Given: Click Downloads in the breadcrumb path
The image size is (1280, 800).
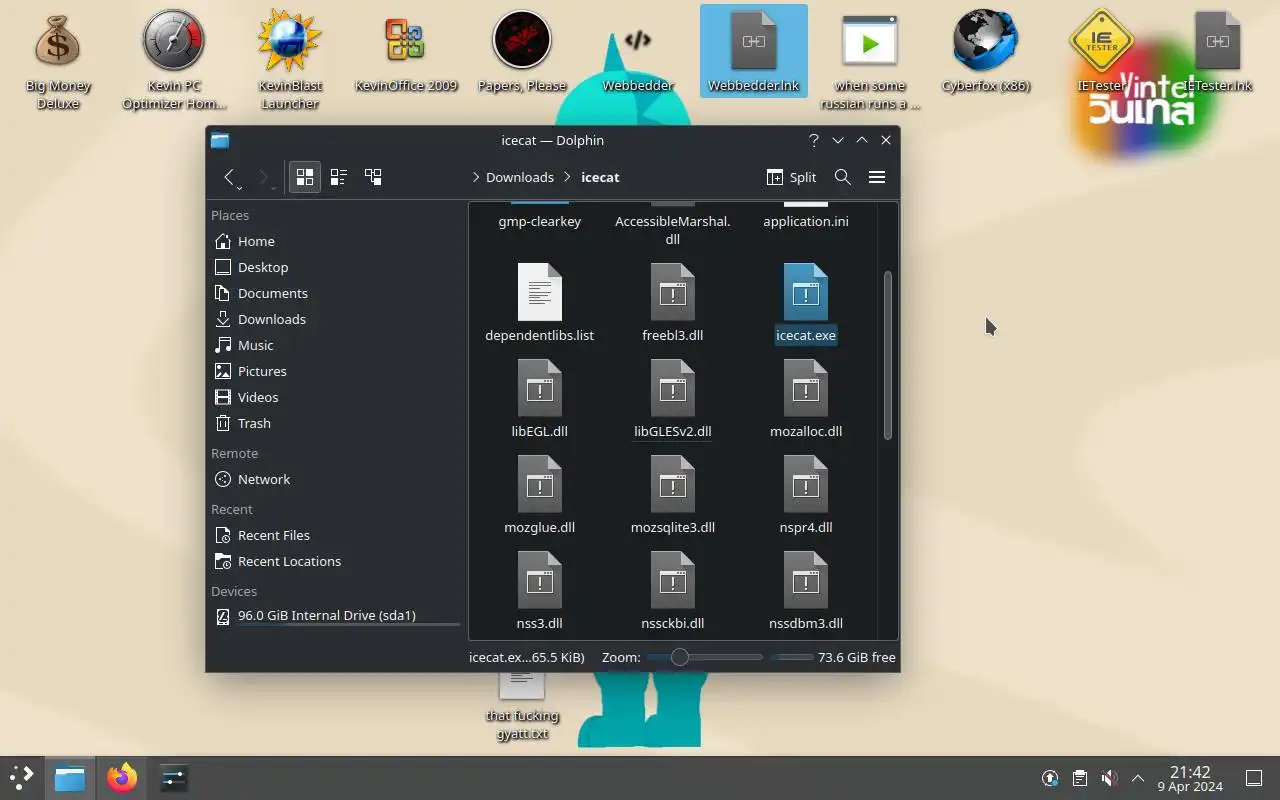Looking at the screenshot, I should [520, 177].
